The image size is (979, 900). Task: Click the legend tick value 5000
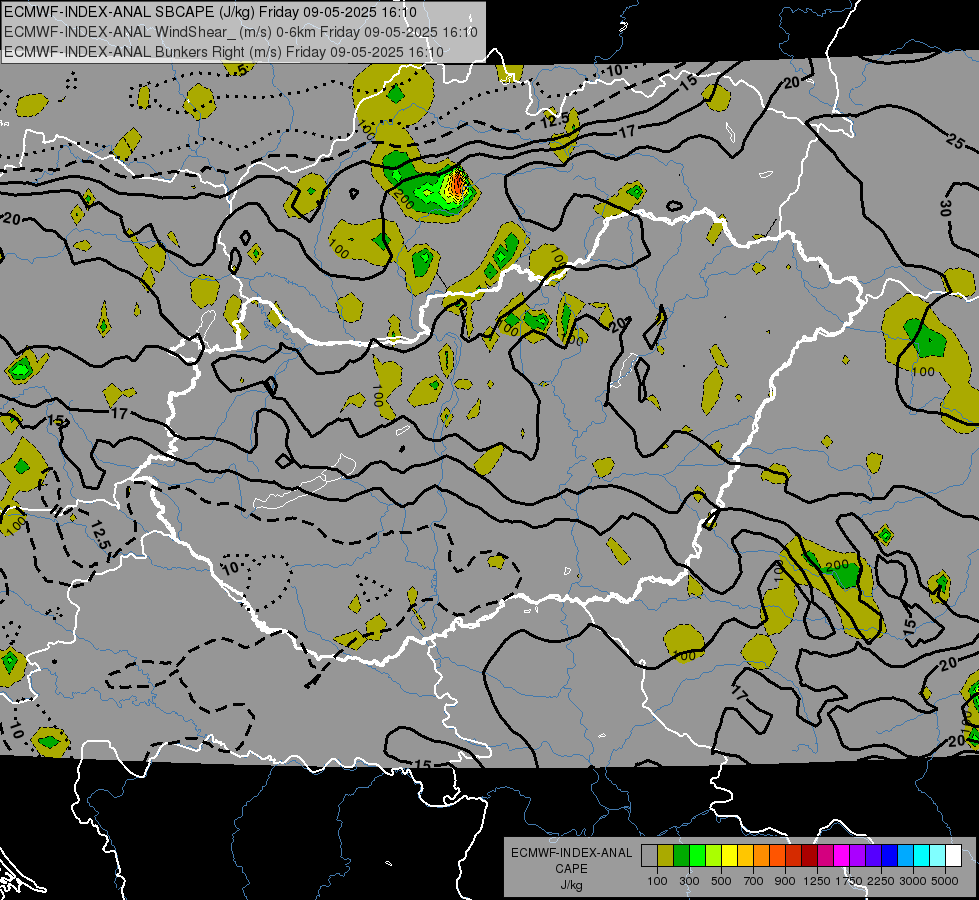945,881
